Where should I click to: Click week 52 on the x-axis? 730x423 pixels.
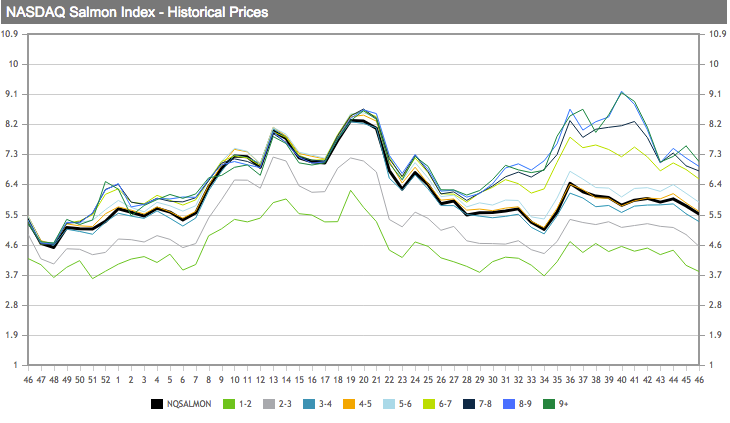[106, 380]
